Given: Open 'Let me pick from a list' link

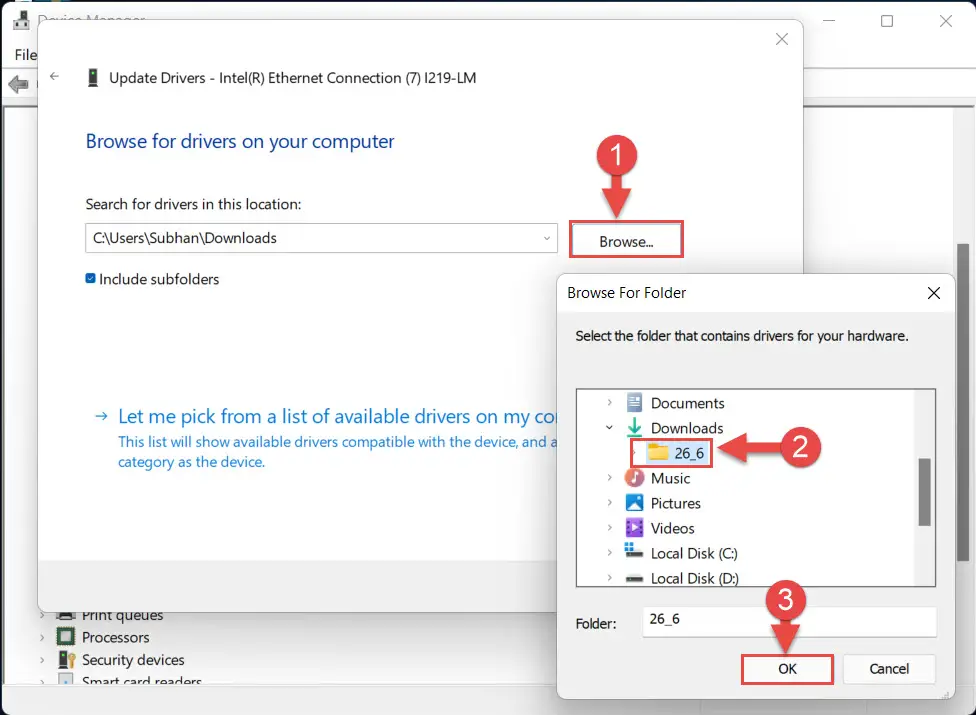Looking at the screenshot, I should pyautogui.click(x=337, y=416).
